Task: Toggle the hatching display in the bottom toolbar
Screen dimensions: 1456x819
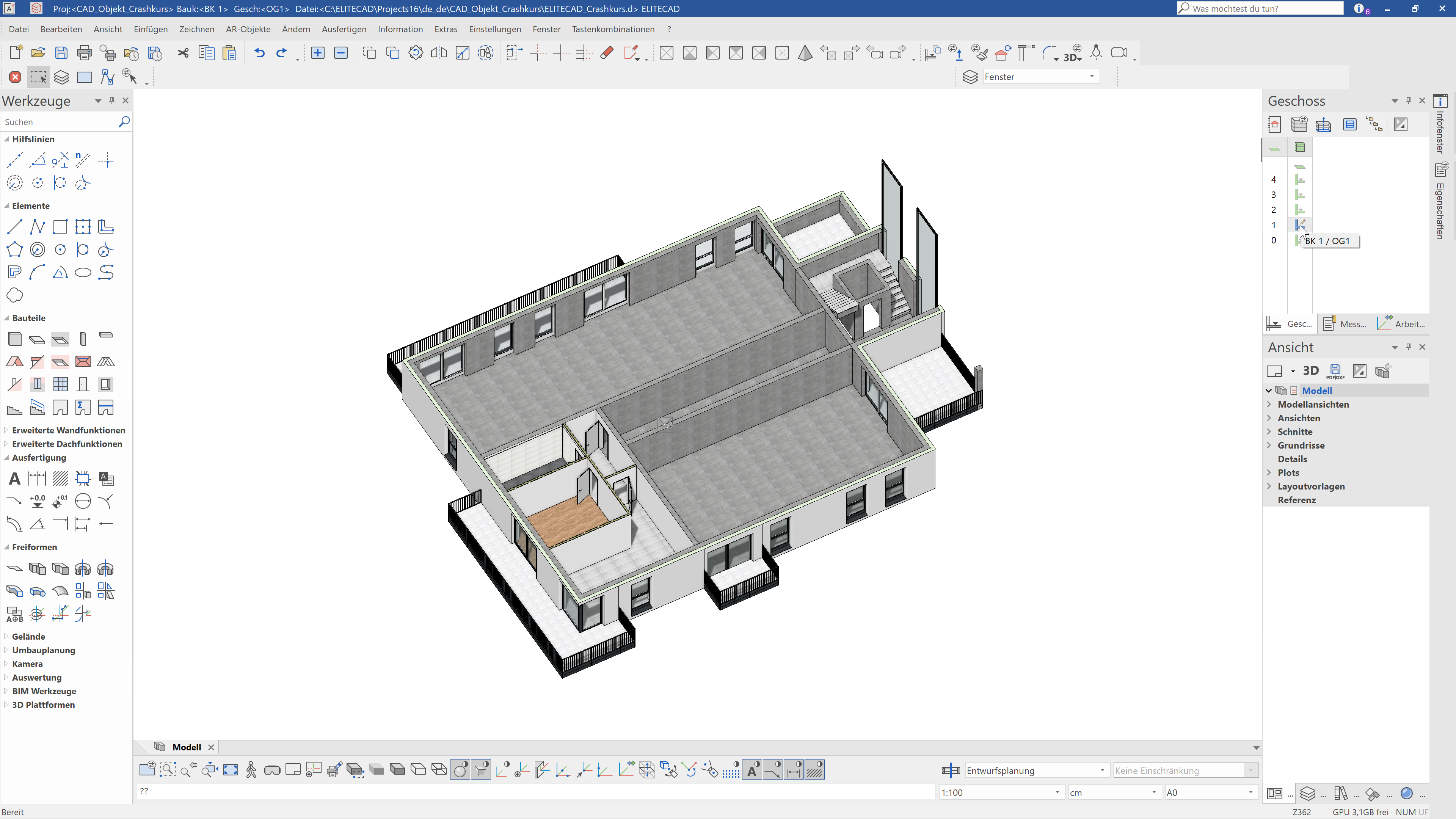Action: [x=814, y=770]
